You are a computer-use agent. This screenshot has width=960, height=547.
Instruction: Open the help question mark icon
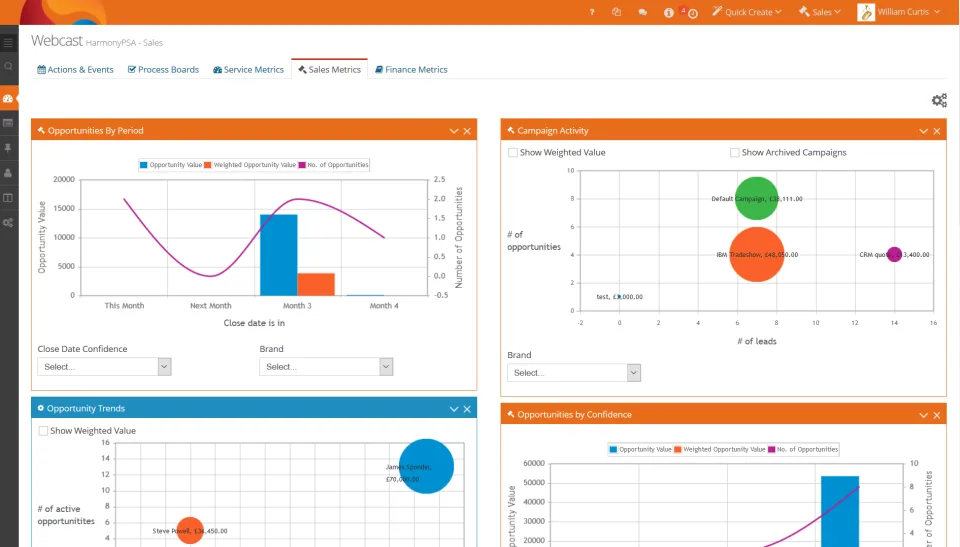click(x=591, y=12)
